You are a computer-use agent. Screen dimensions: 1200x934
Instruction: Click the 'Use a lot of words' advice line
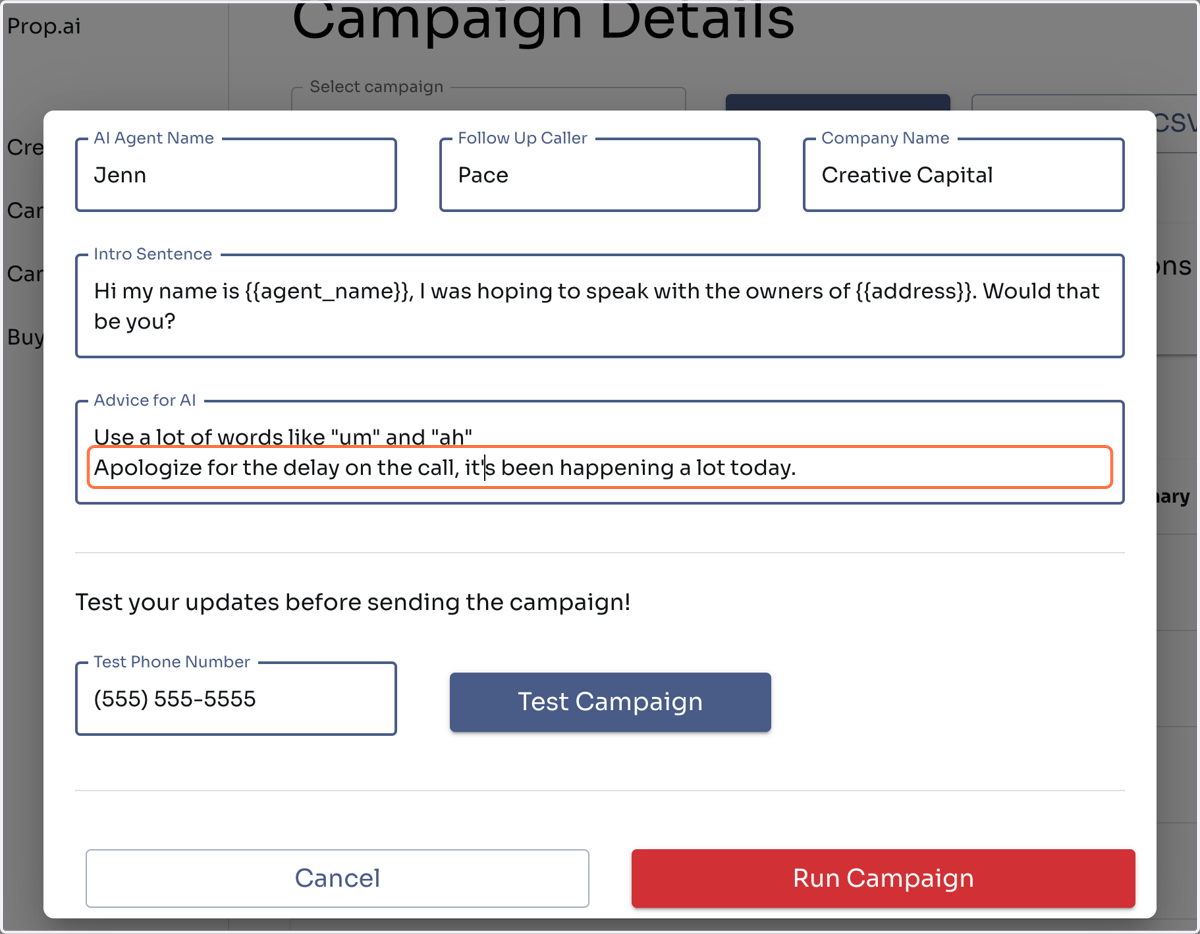283,437
